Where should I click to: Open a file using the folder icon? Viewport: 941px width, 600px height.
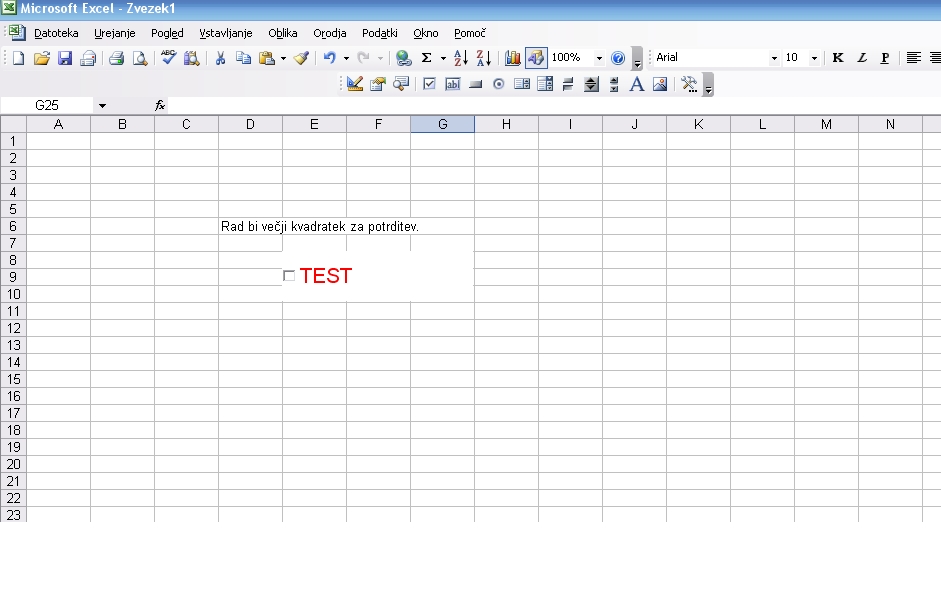(41, 58)
